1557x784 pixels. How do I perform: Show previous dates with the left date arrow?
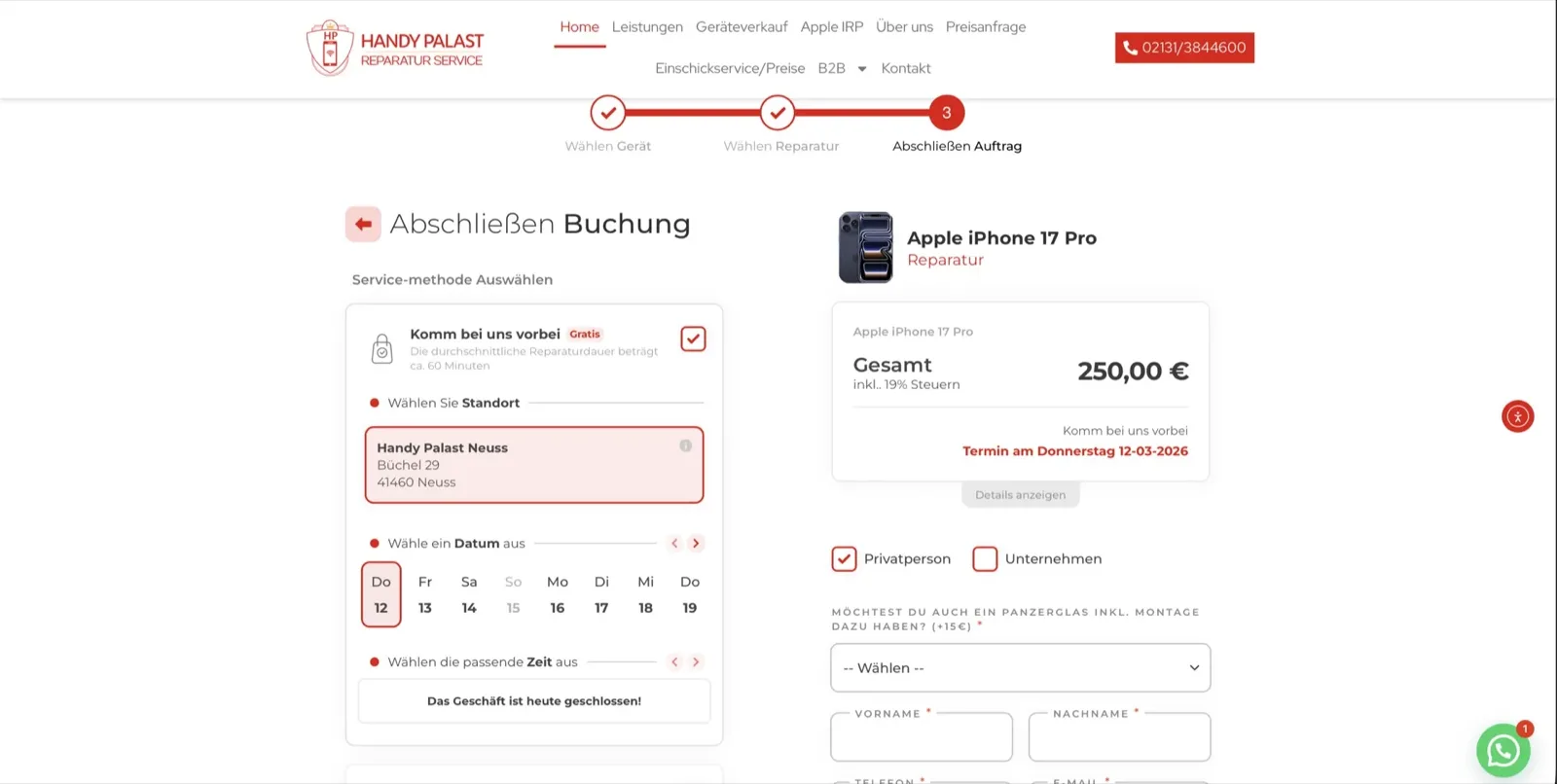tap(674, 544)
